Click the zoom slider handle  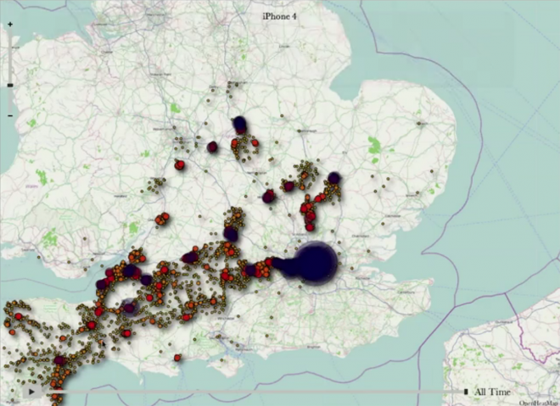pyautogui.click(x=10, y=85)
